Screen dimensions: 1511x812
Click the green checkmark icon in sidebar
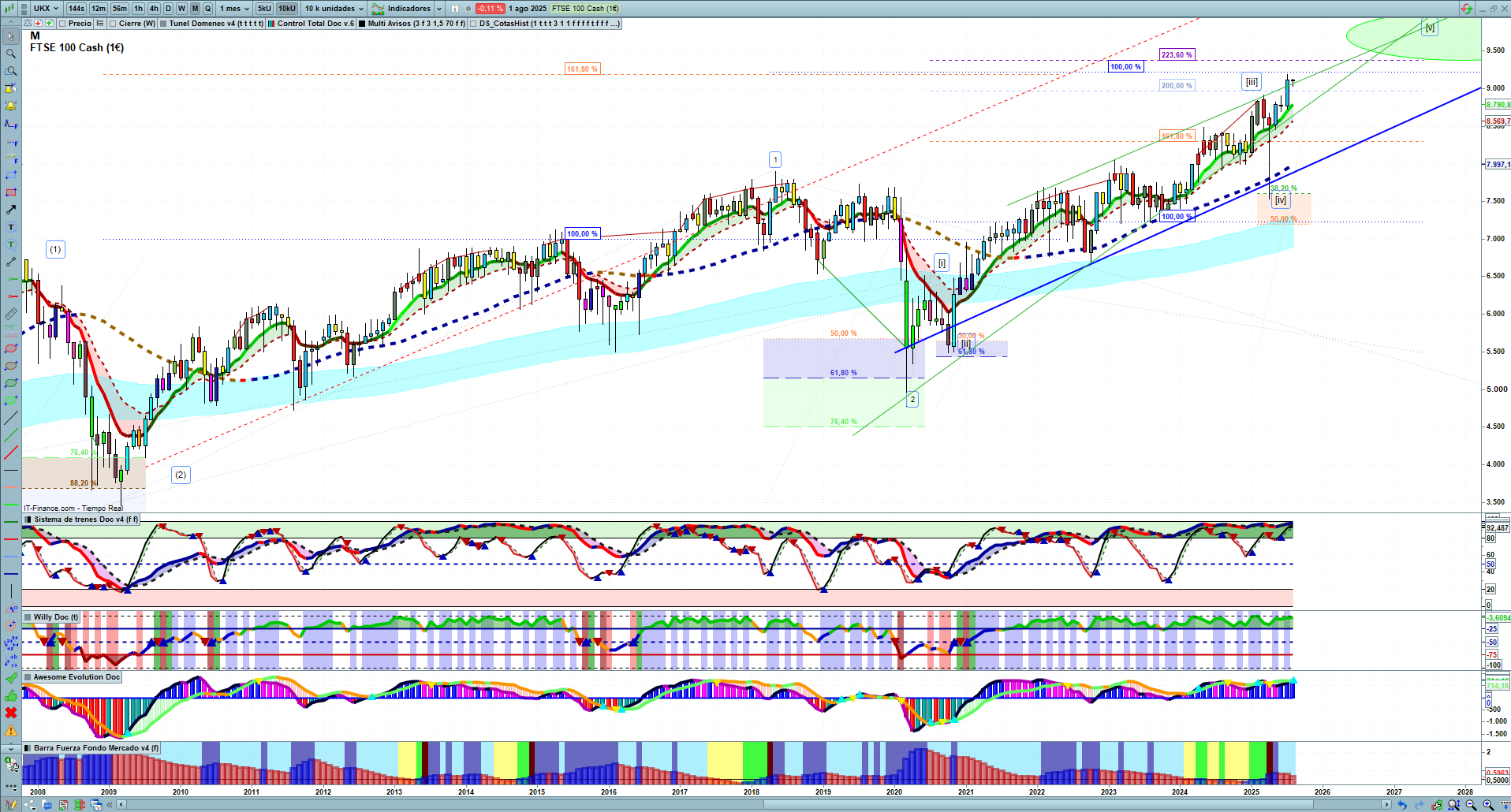click(11, 678)
